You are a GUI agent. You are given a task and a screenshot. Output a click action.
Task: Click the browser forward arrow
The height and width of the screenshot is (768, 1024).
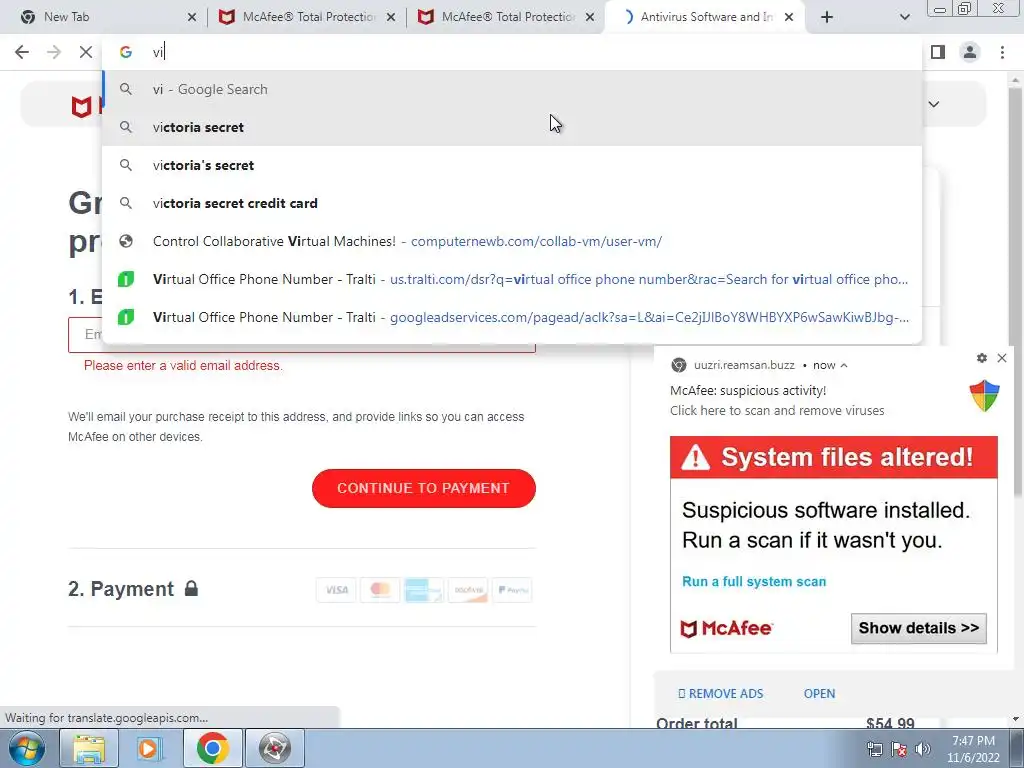54,52
